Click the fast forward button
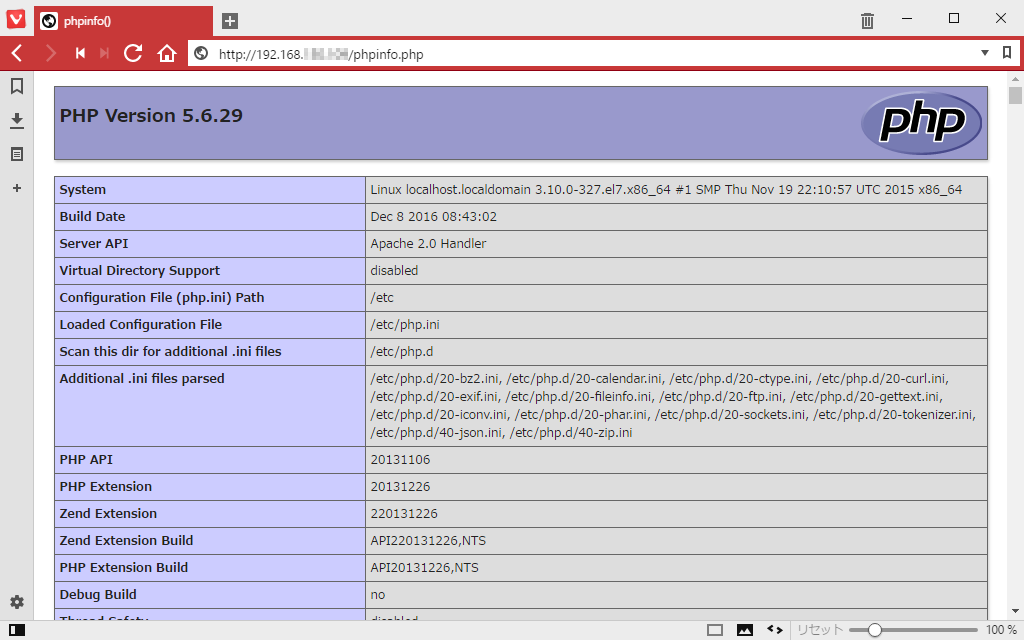 tap(104, 54)
